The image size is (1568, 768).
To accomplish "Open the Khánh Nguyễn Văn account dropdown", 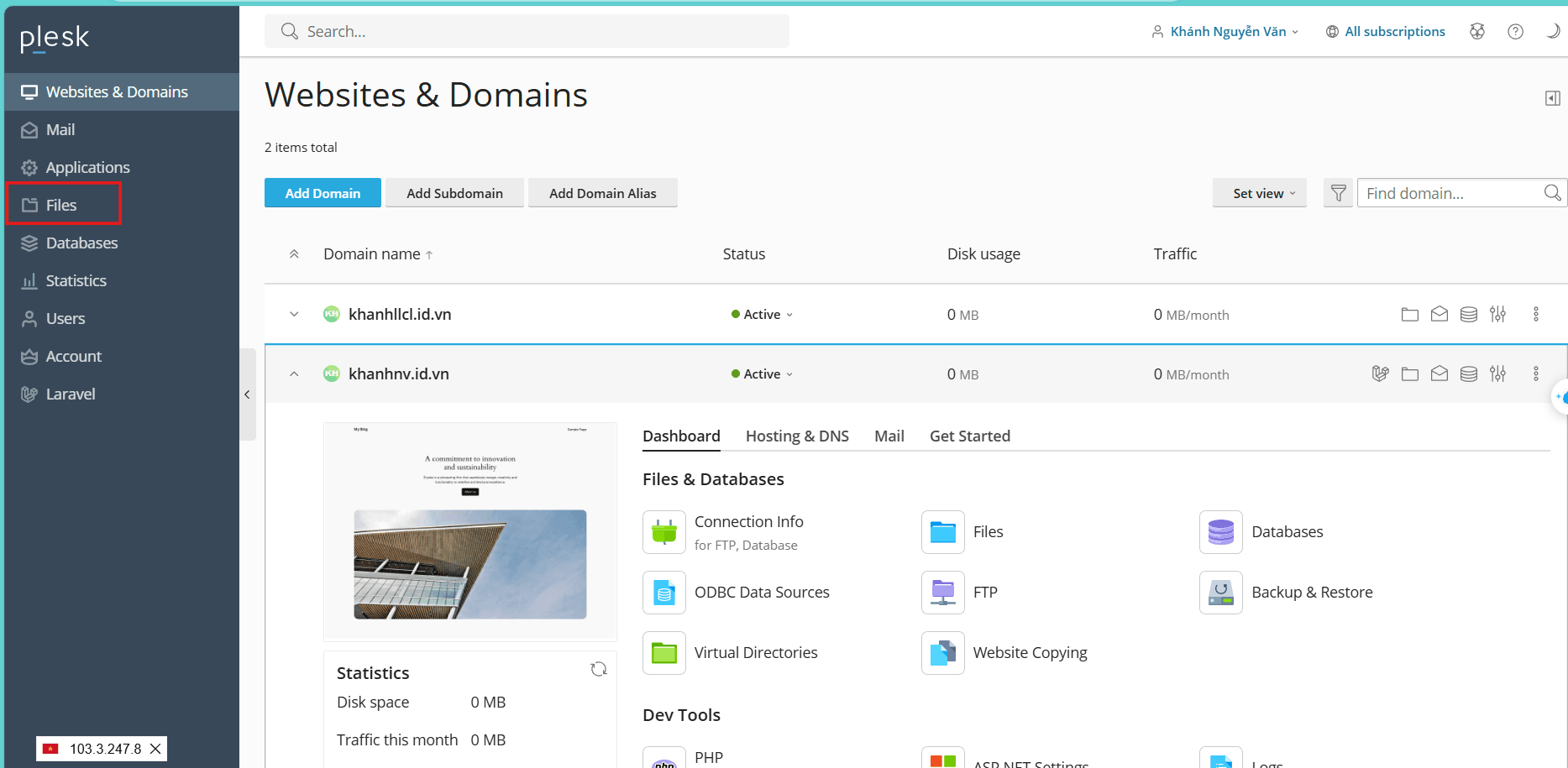I will point(1226,31).
